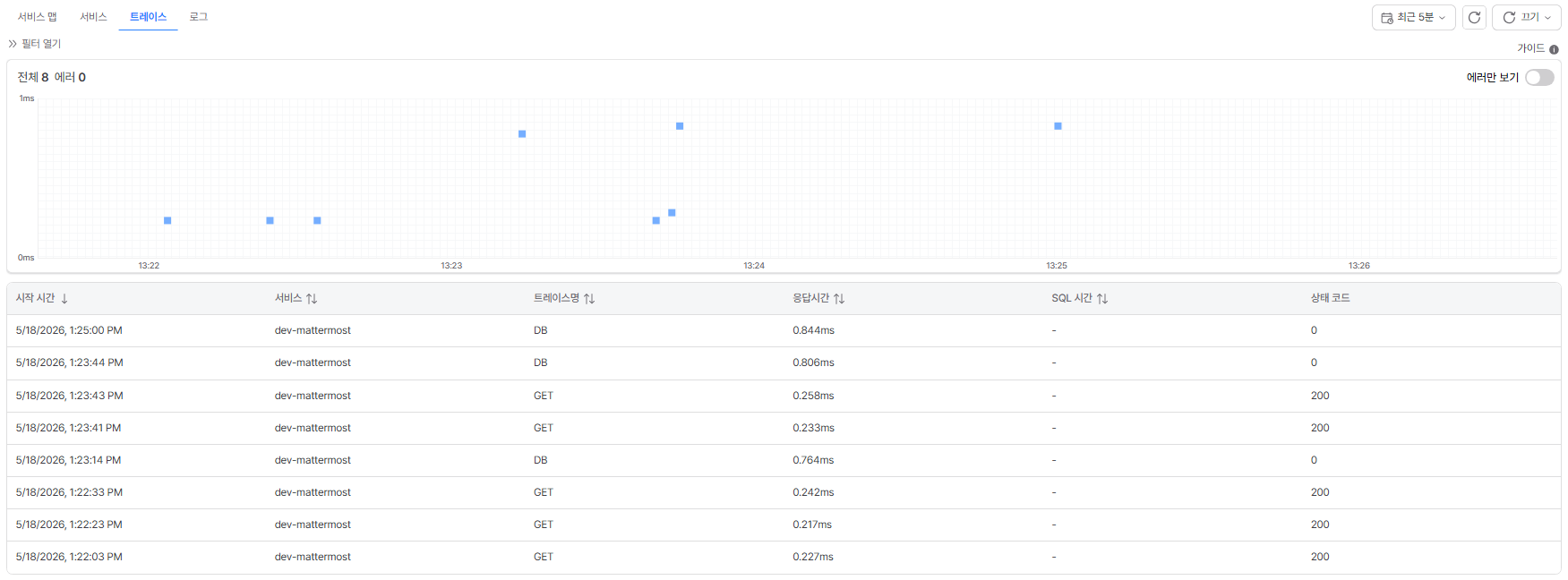Click dev-mattermost in the 1:25:00 PM row
The image size is (1568, 580).
[x=313, y=330]
